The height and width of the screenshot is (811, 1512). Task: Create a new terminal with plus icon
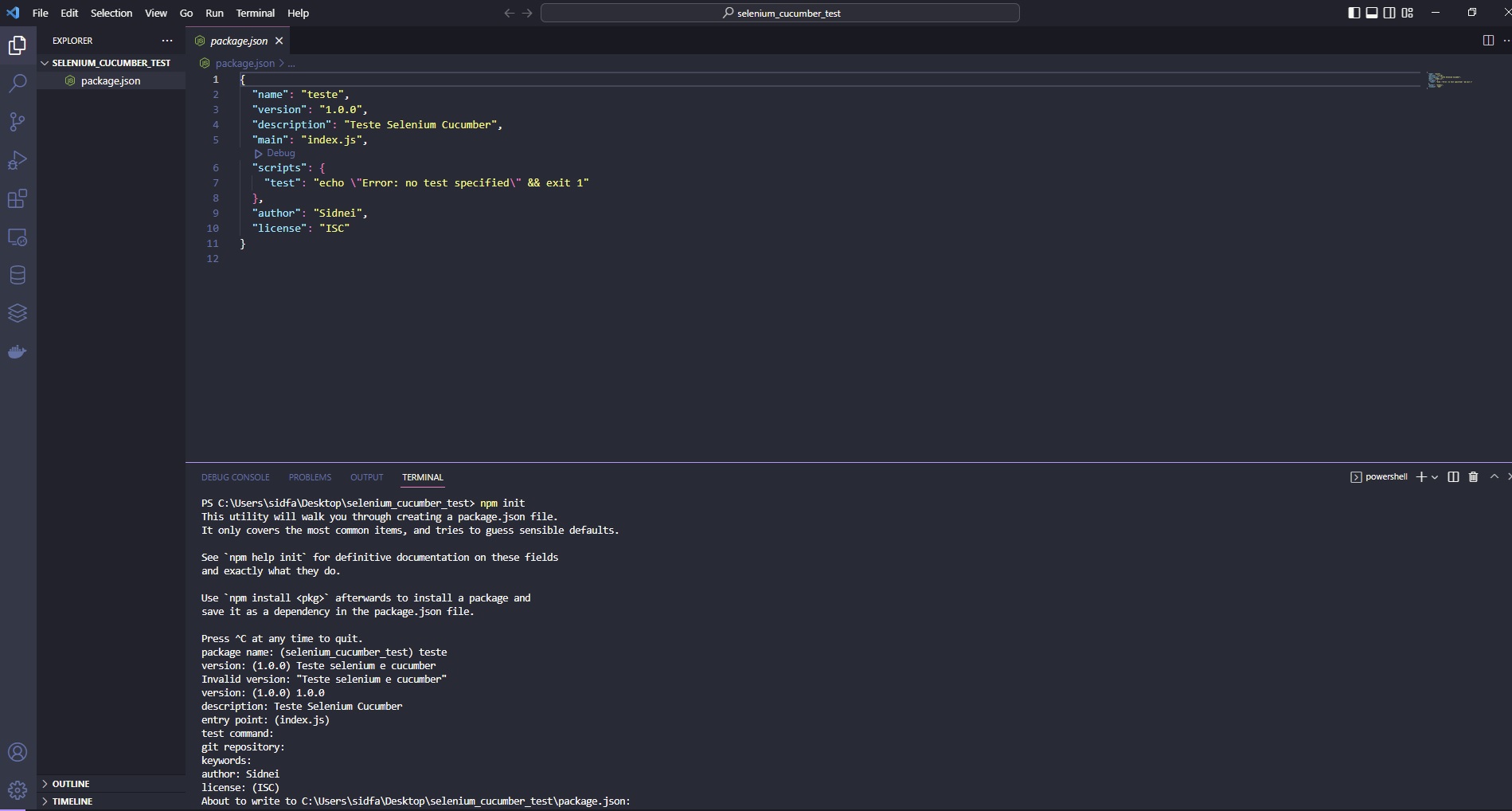click(1421, 476)
